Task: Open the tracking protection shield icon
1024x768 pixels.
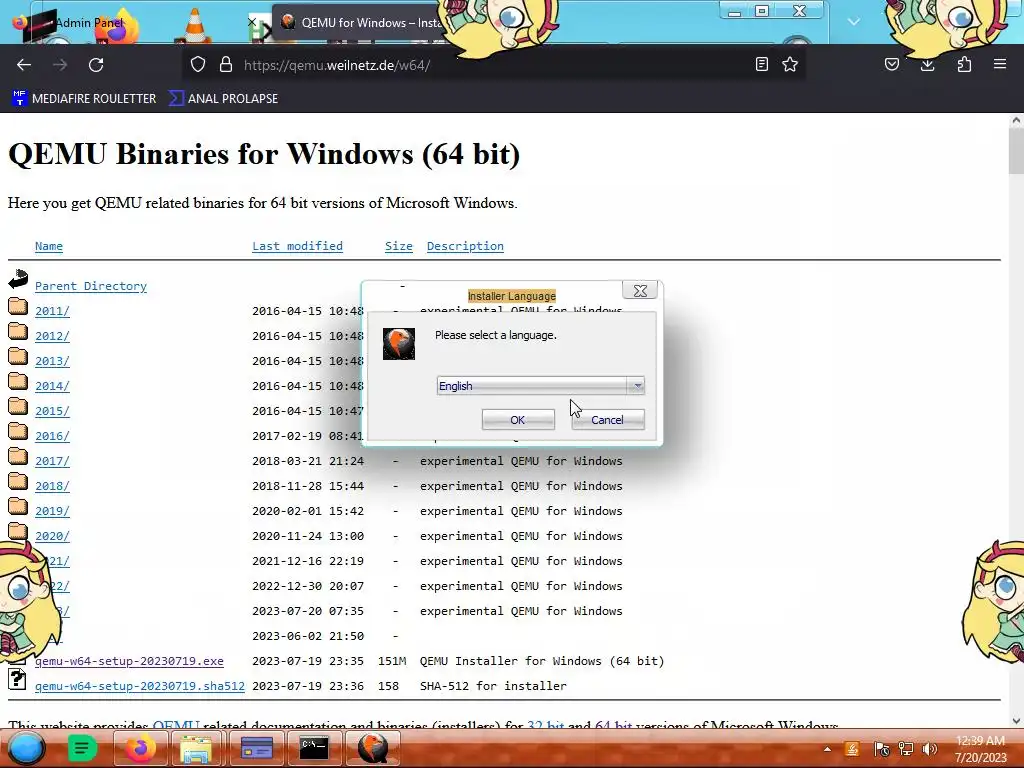Action: coord(198,65)
